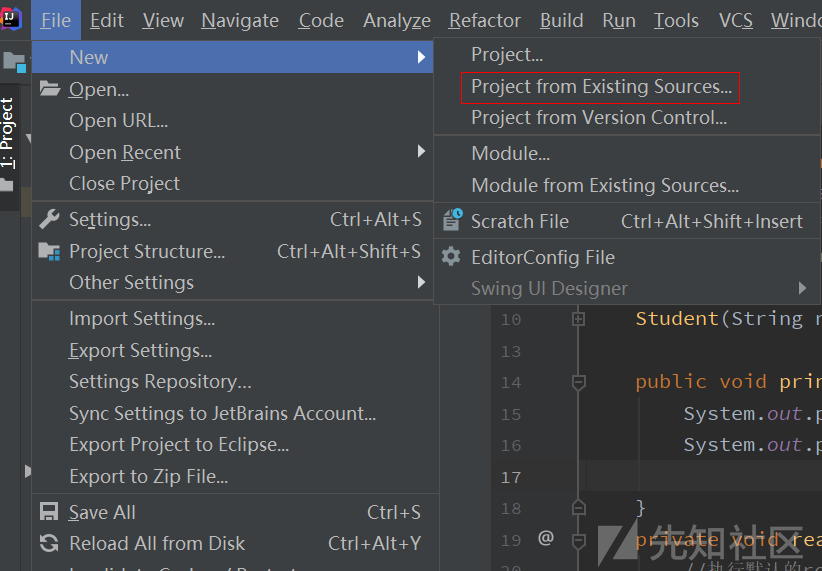Place cursor on empty editor line 17
822x571 pixels.
(700, 476)
